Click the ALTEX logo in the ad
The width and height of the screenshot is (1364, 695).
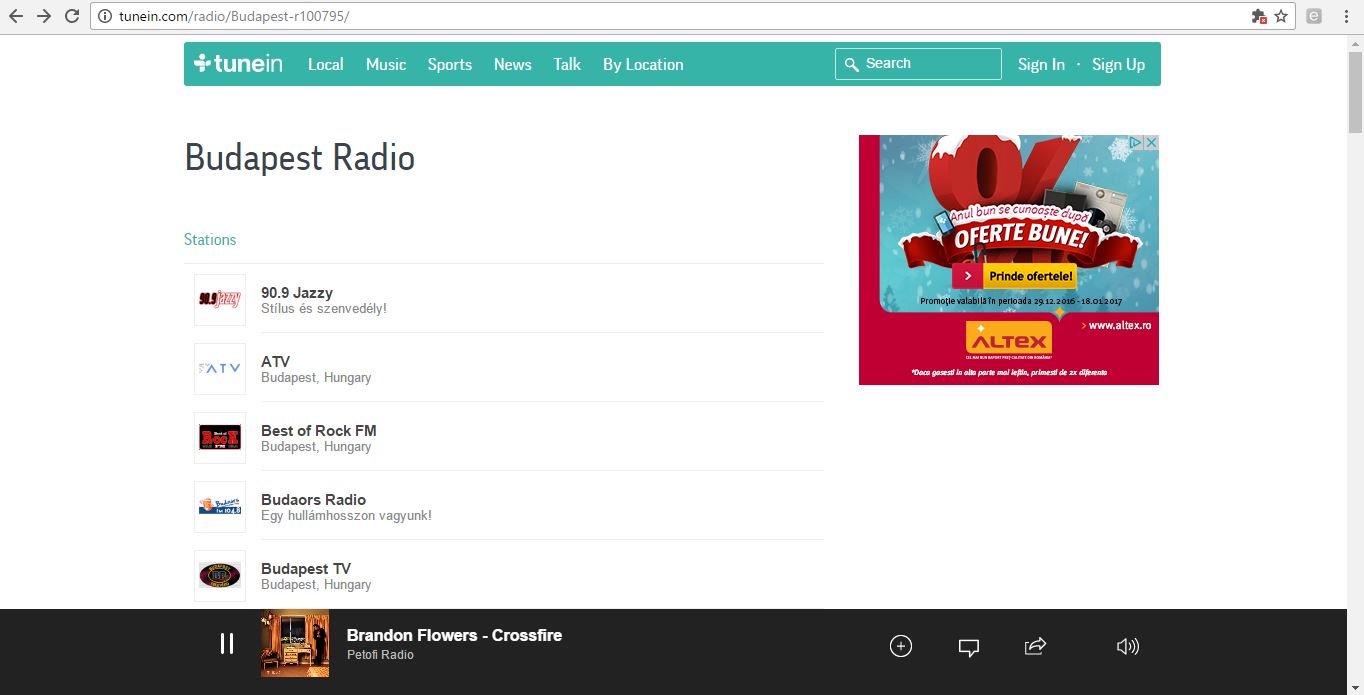click(1009, 339)
